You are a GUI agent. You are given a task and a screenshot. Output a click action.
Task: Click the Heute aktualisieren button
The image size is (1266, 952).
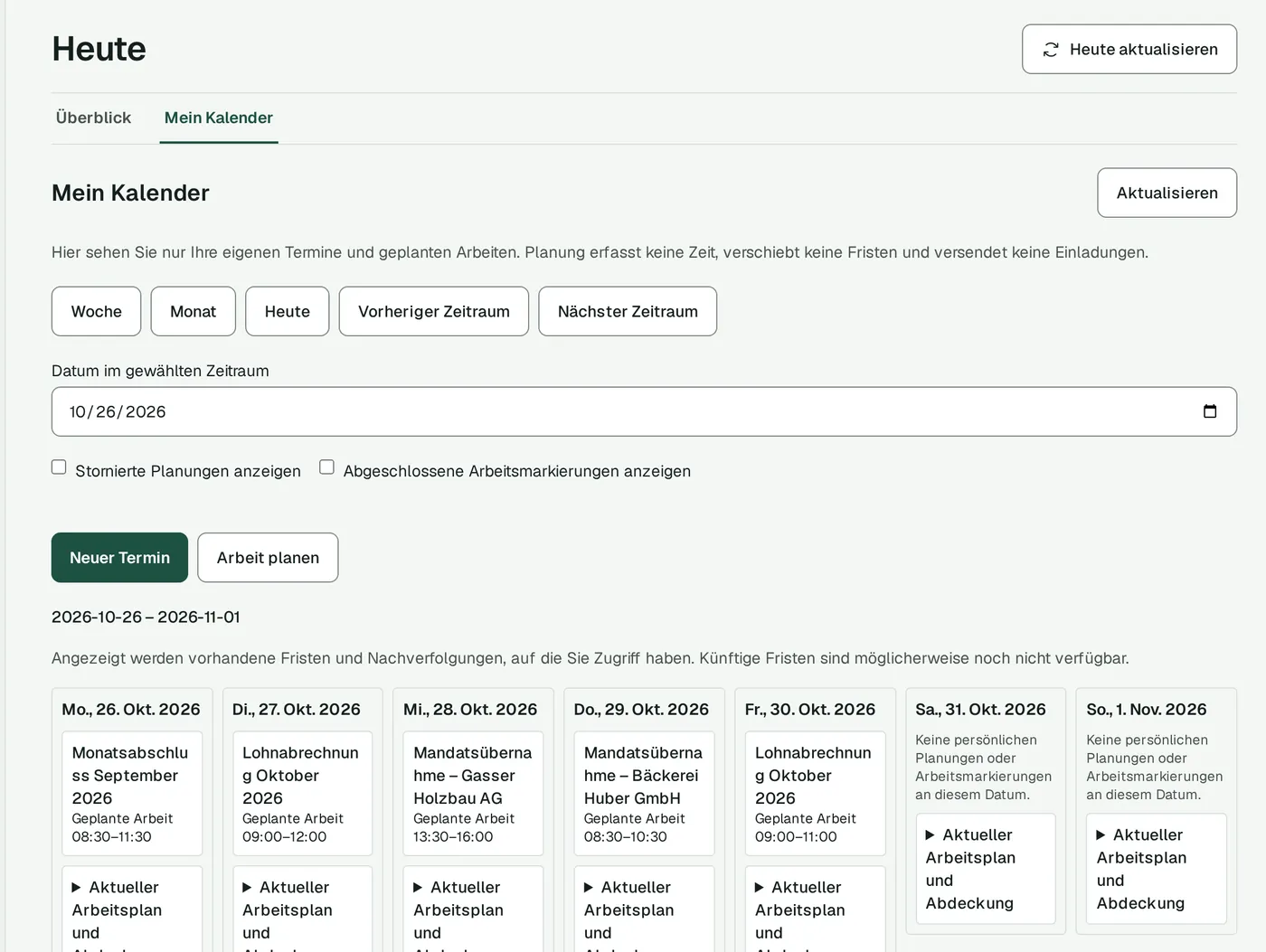(x=1129, y=50)
